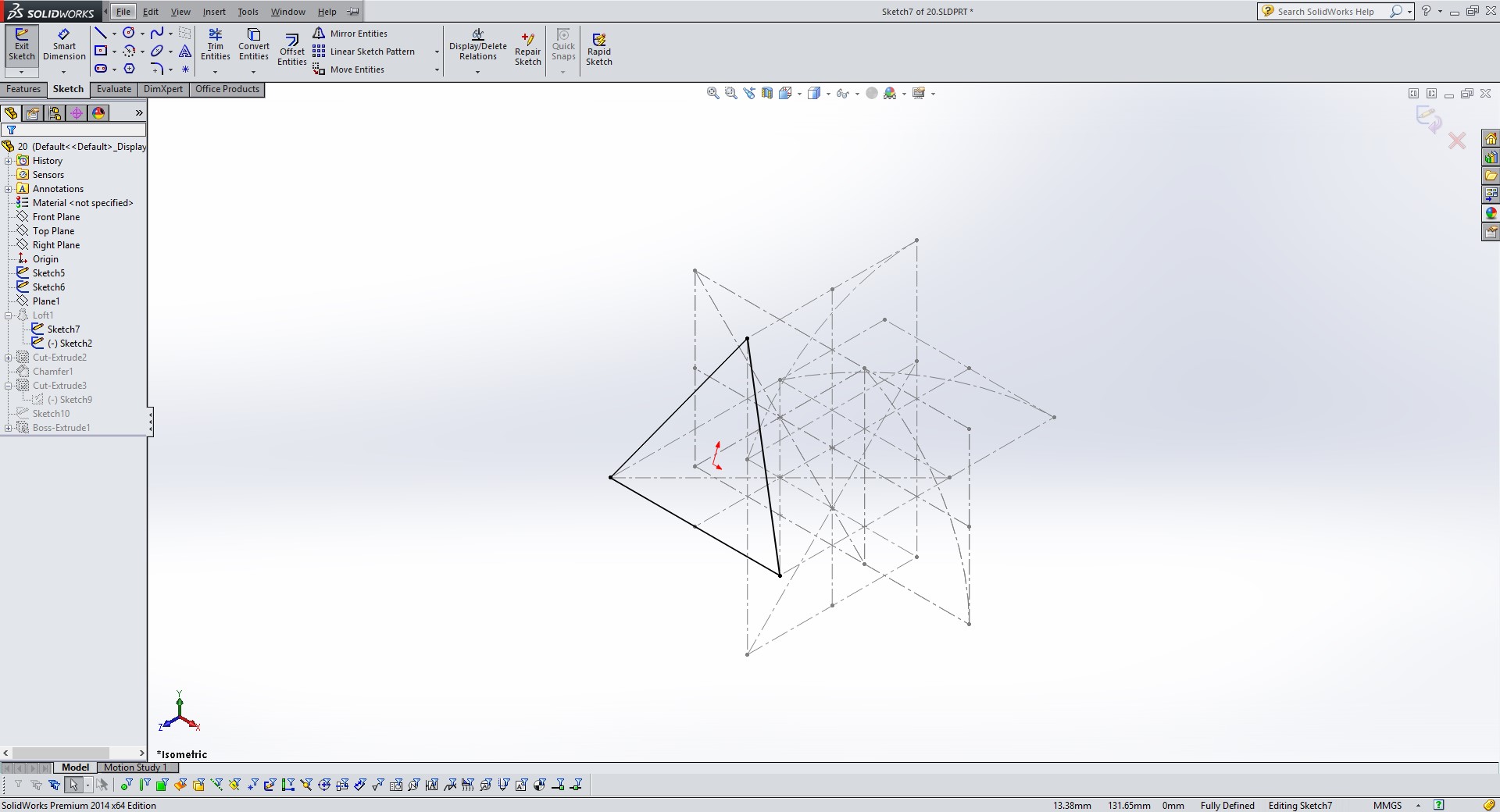Viewport: 1500px width, 812px height.
Task: Open Linear Sketch Pattern dropdown arrow
Action: tap(436, 52)
